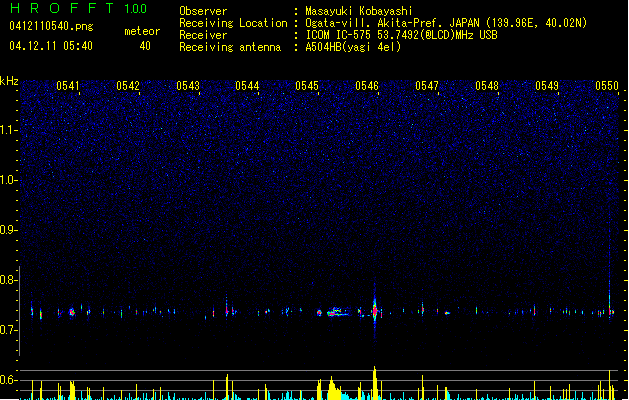Click the 0548 time marker
The width and height of the screenshot is (629, 400).
click(487, 86)
